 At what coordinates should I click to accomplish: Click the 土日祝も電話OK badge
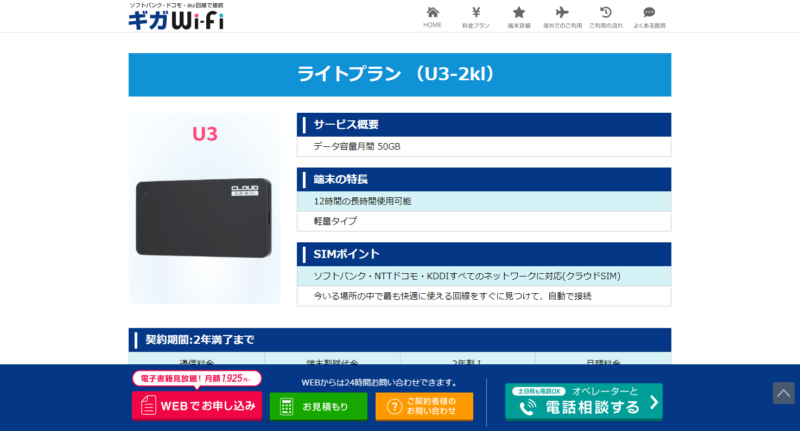[538, 391]
